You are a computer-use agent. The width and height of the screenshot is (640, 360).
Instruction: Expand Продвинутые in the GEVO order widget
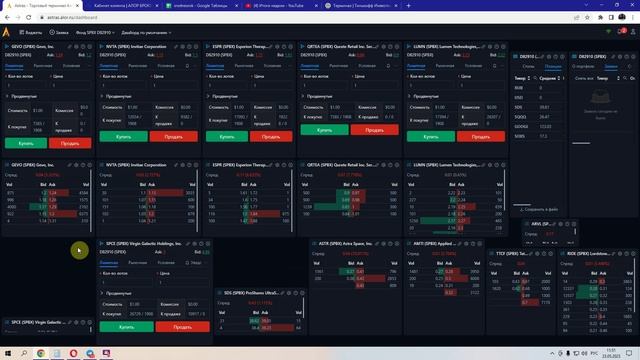[21, 96]
